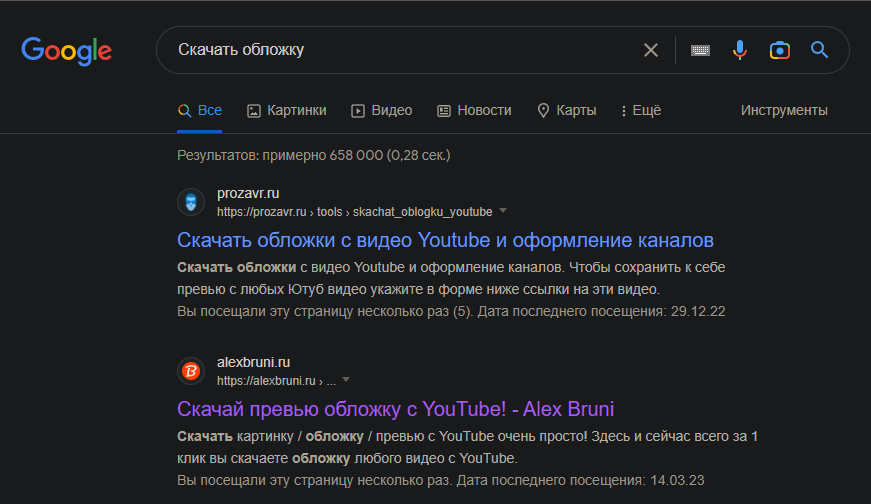This screenshot has height=504, width=871.
Task: Open the Новости tab
Action: coord(474,111)
